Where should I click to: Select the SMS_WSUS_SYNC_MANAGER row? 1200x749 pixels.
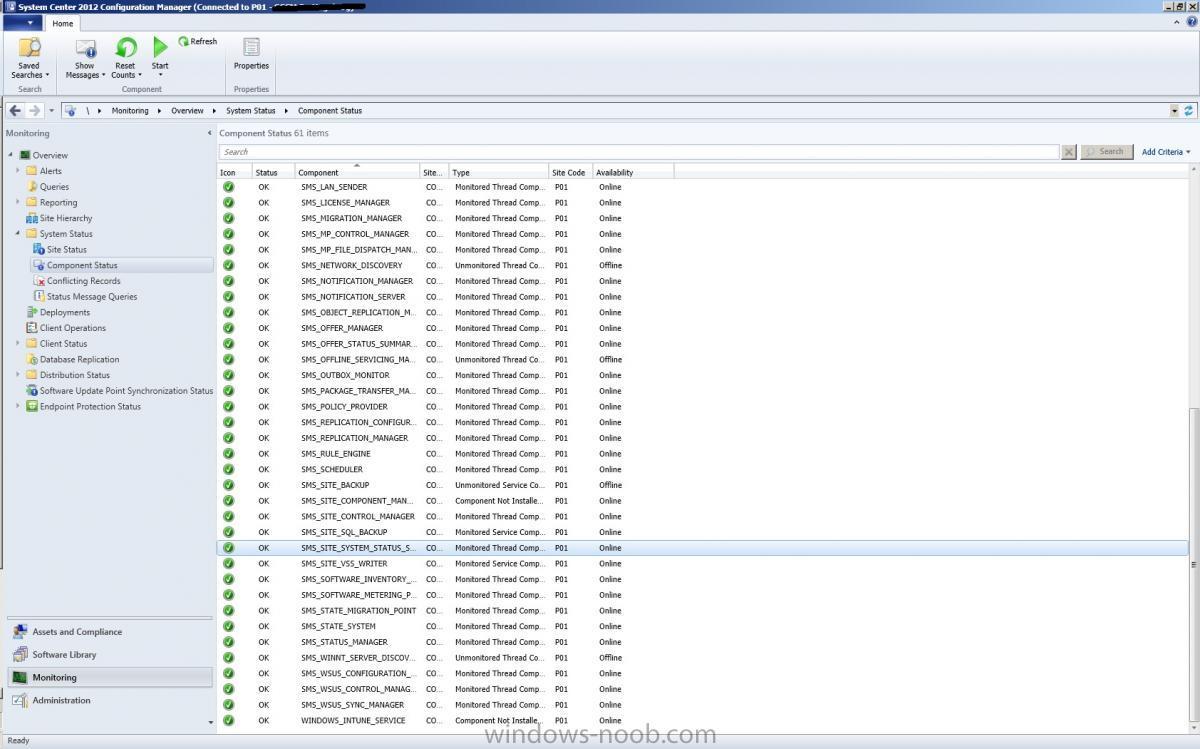pos(702,705)
